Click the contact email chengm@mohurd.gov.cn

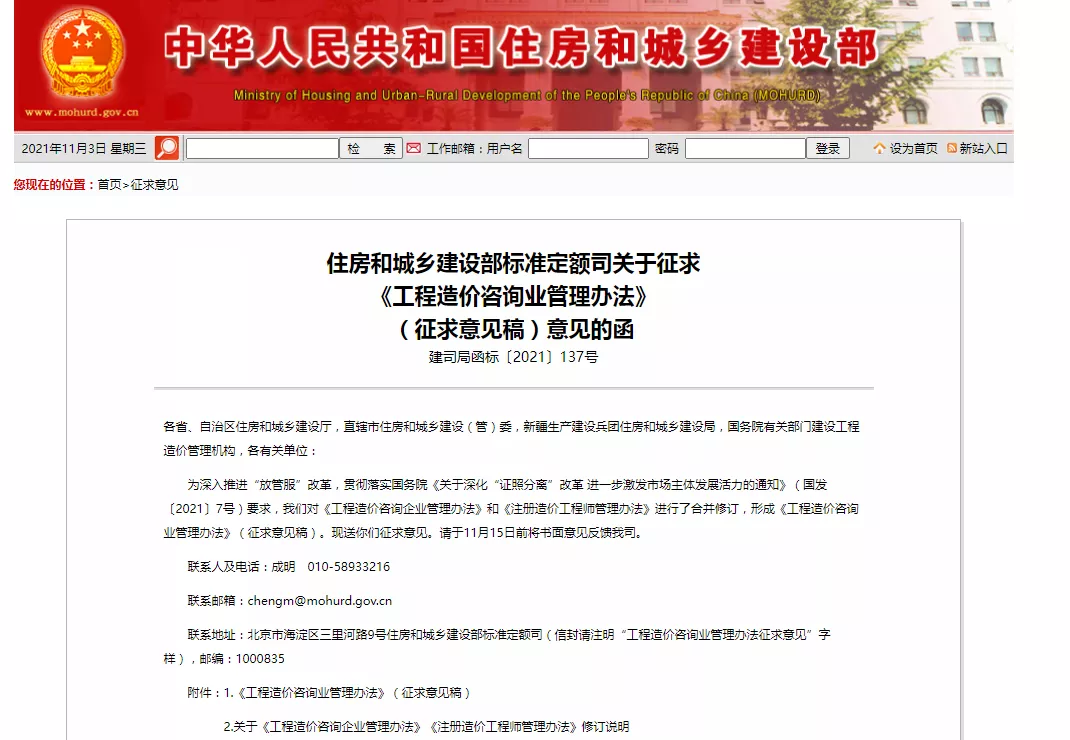click(319, 601)
